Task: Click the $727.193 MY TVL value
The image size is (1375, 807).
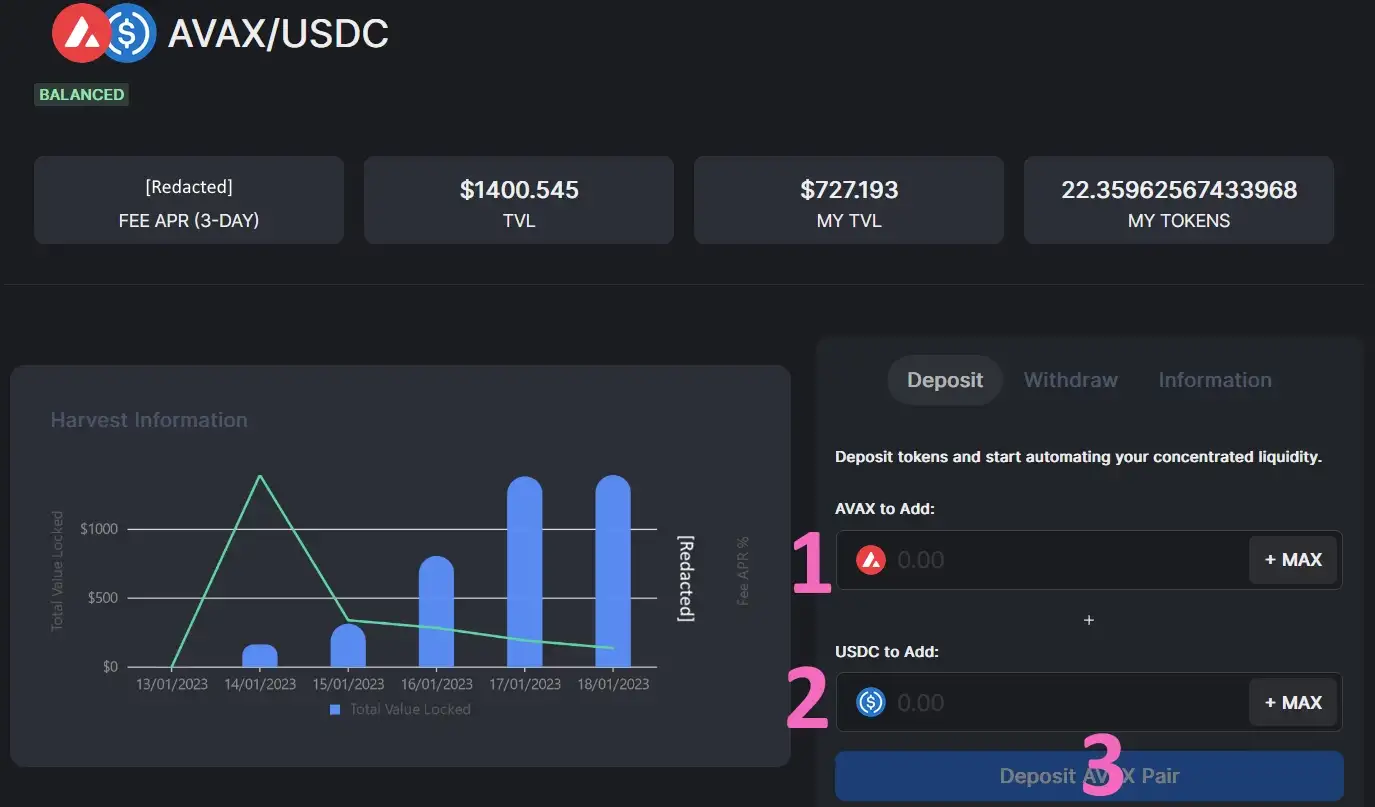Action: click(x=849, y=190)
